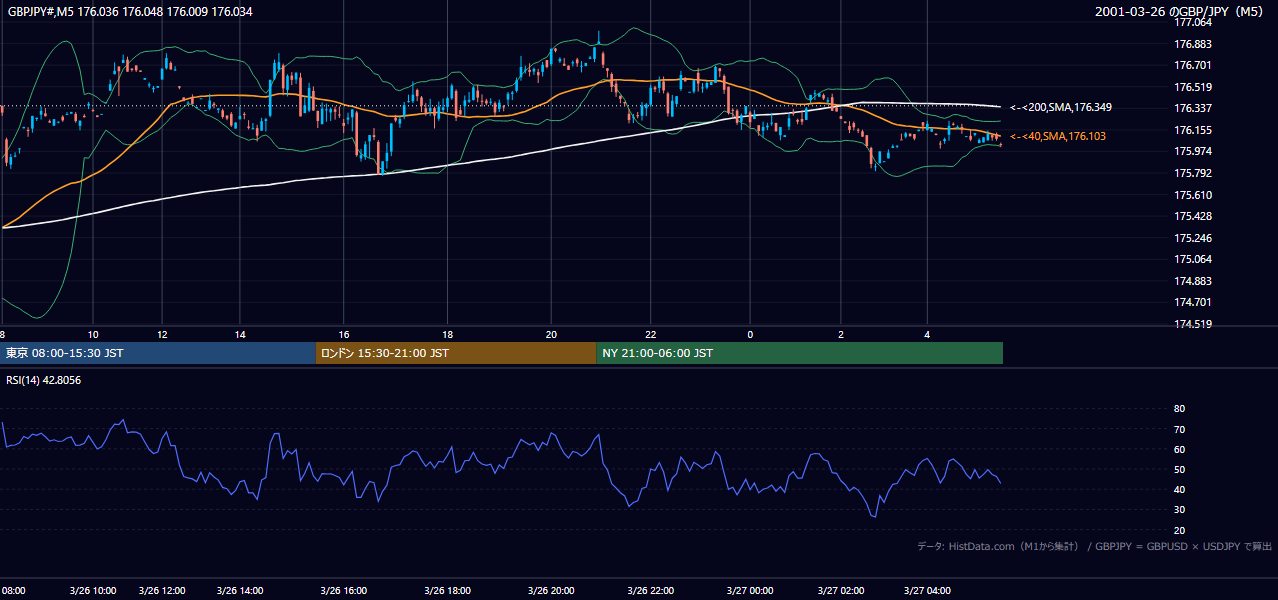Click the 3/26 14:00 time label
The image size is (1278, 600).
pos(240,590)
